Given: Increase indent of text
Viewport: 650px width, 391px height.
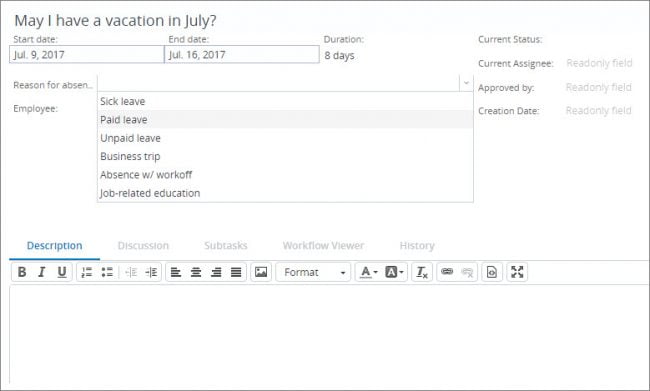Looking at the screenshot, I should pyautogui.click(x=151, y=272).
